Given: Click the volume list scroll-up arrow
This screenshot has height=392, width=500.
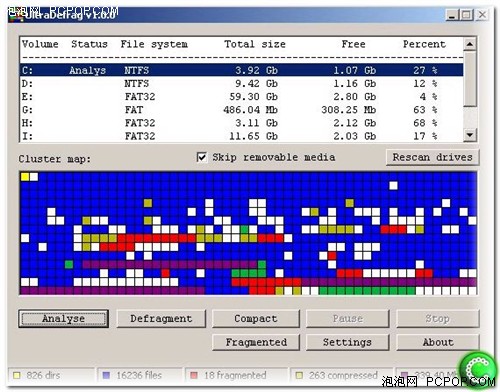Looking at the screenshot, I should [470, 44].
